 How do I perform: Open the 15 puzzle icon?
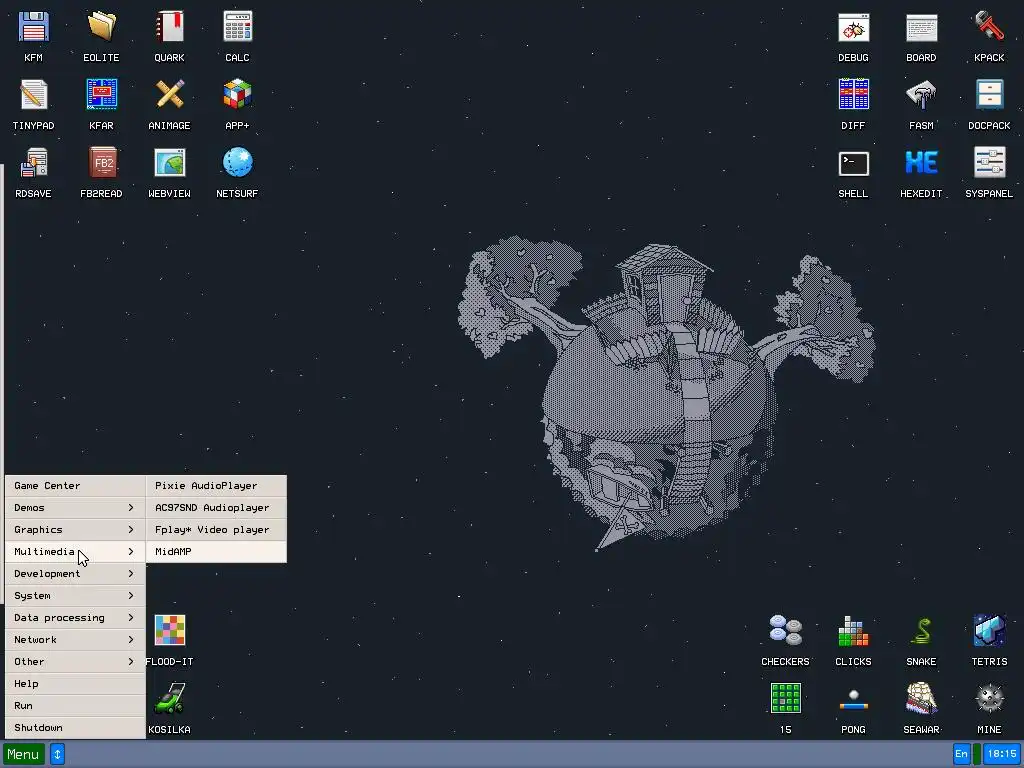[x=786, y=699]
